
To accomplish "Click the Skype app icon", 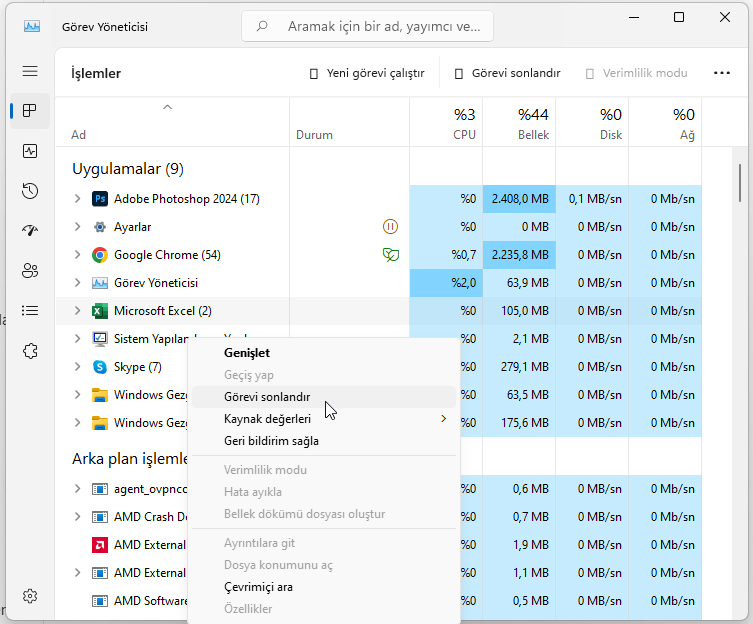I will click(99, 367).
